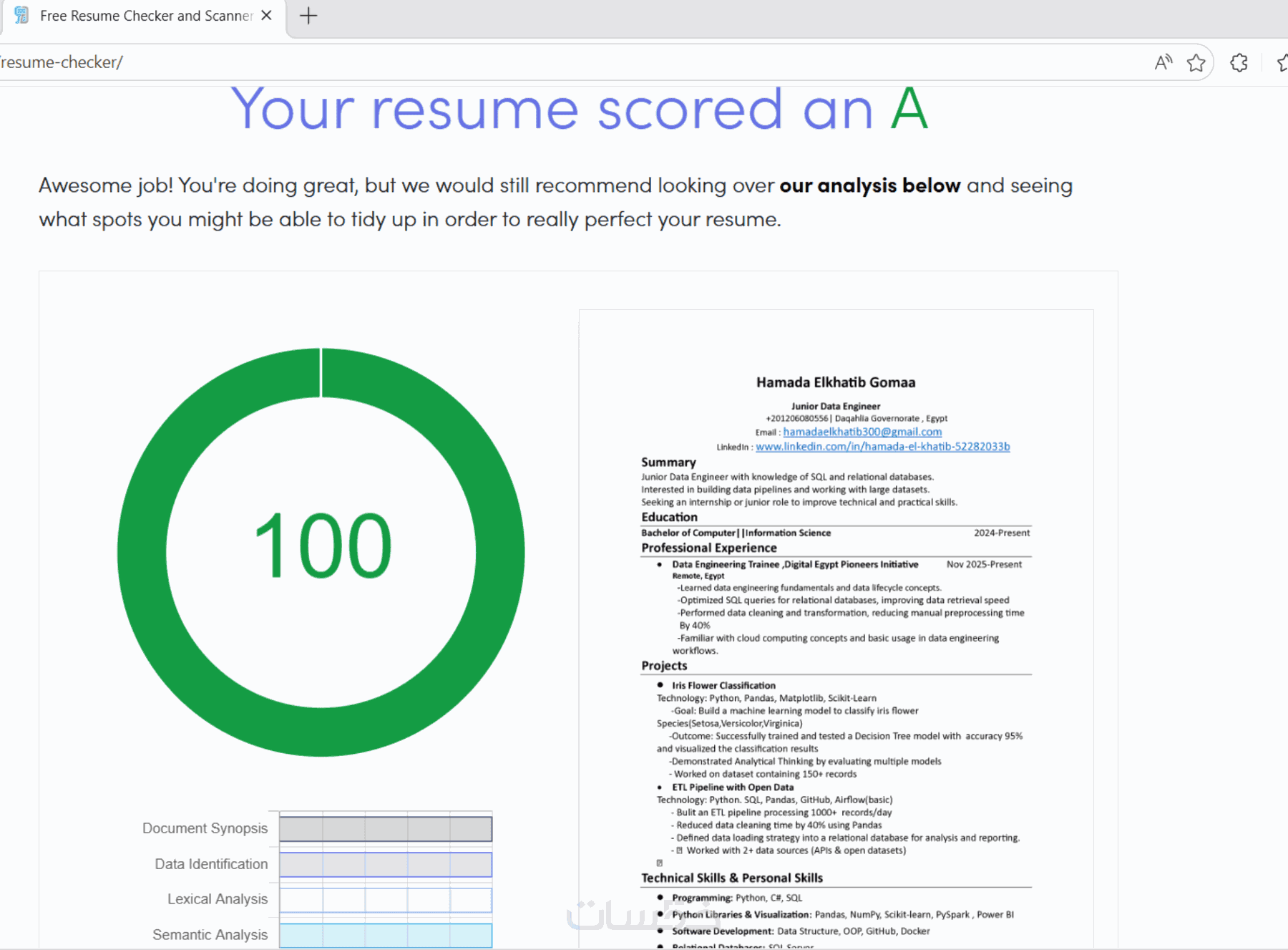The image size is (1288, 950).
Task: Click the 'Your resume scored an A' heading
Action: click(580, 109)
